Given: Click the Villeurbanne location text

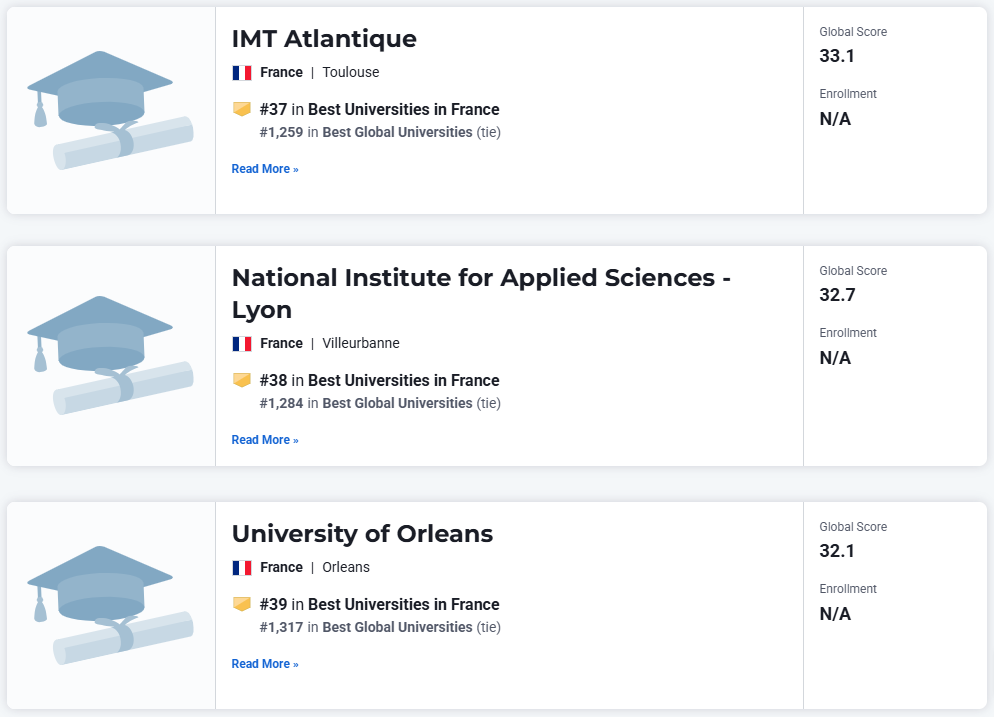Looking at the screenshot, I should (361, 343).
